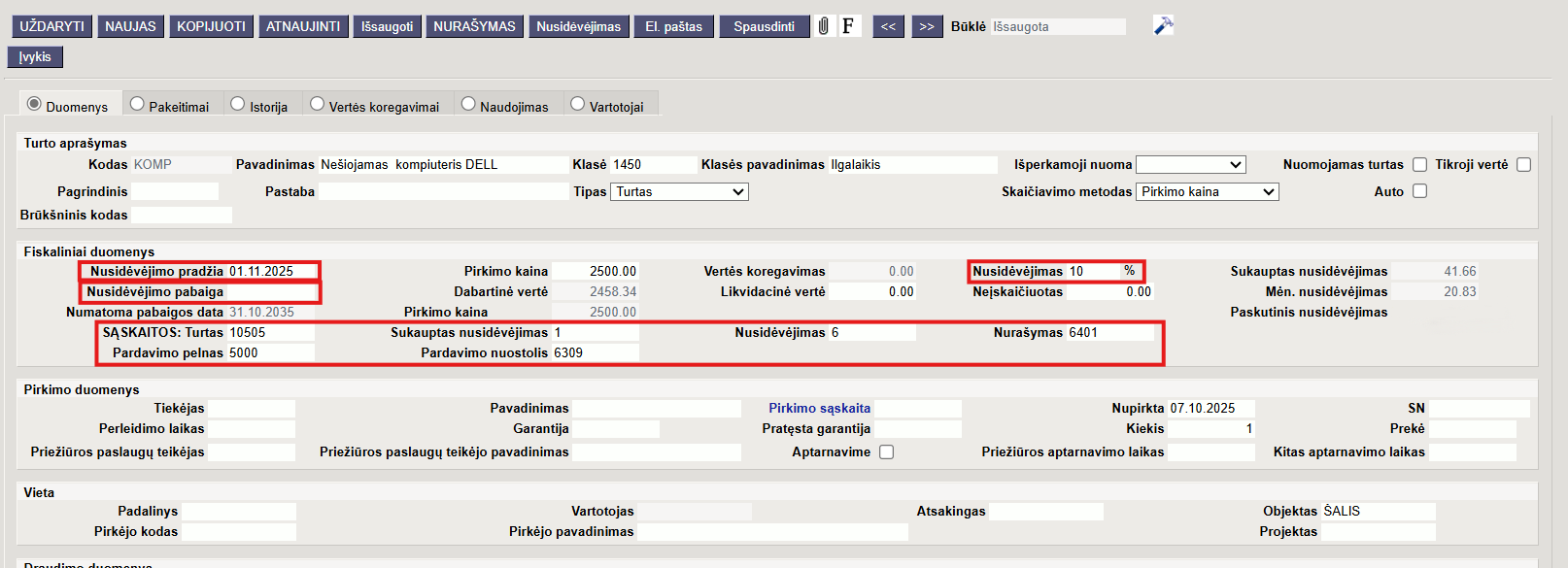
Task: Expand the Skaičiavimo metodas dropdown
Action: [1207, 192]
